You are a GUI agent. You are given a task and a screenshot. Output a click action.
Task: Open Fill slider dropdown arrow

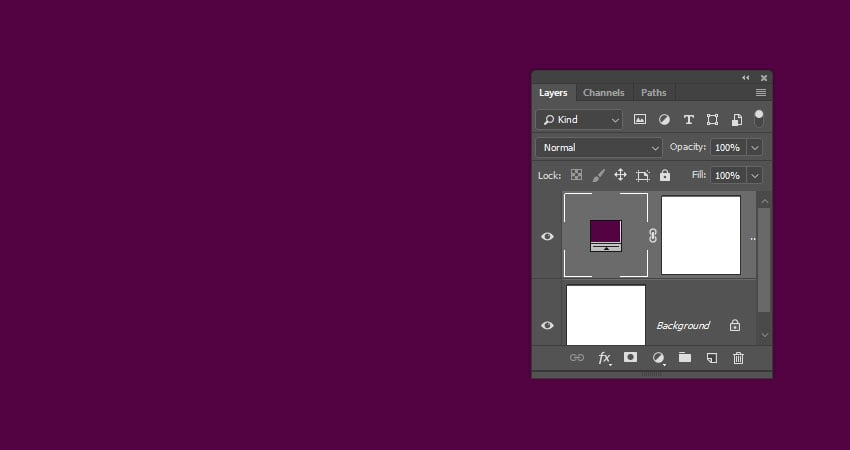(x=755, y=176)
